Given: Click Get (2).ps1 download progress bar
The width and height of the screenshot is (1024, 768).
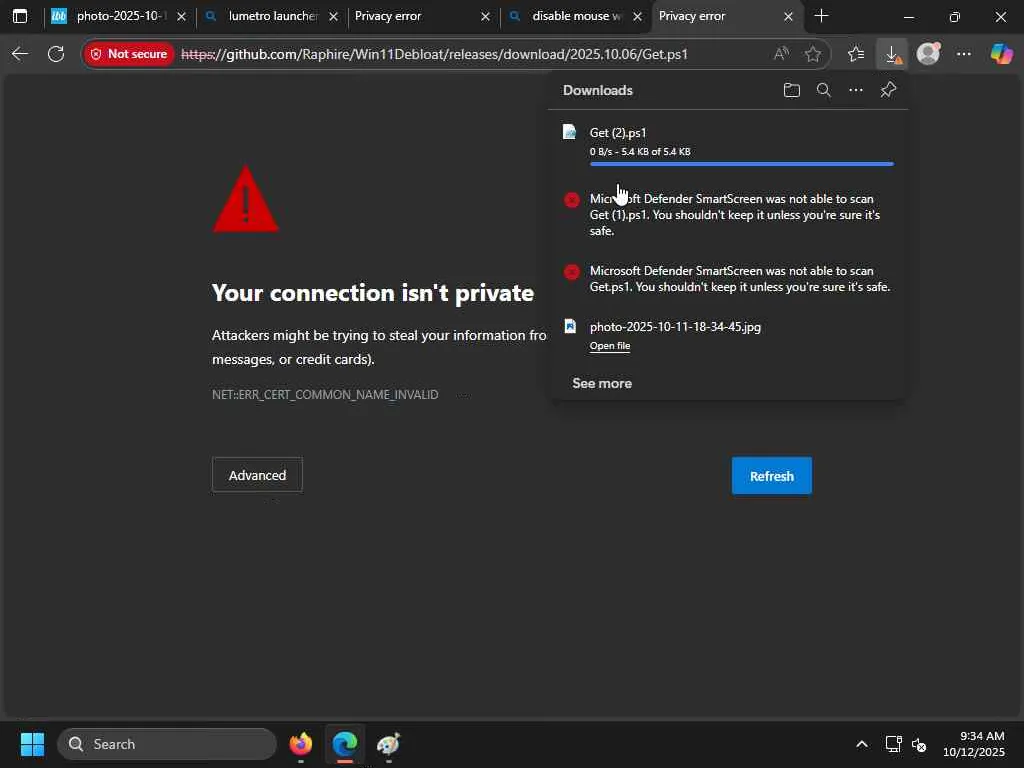Looking at the screenshot, I should click(741, 164).
